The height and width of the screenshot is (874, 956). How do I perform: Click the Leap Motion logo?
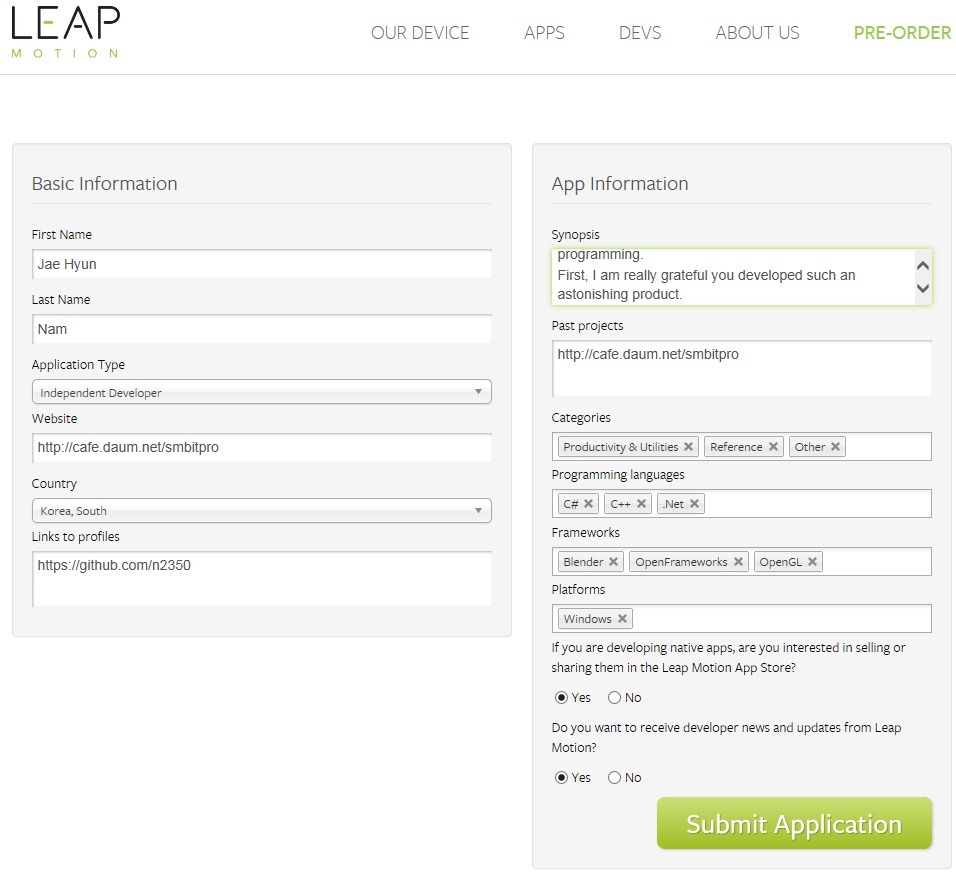(x=66, y=31)
